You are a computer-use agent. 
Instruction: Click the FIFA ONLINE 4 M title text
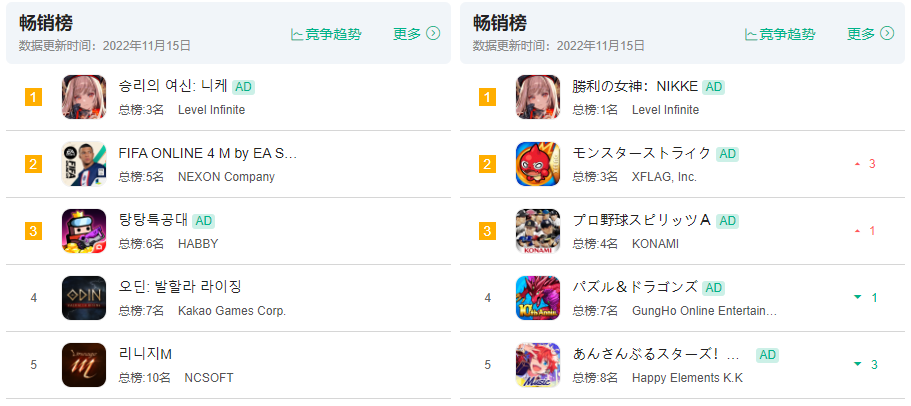pos(208,153)
